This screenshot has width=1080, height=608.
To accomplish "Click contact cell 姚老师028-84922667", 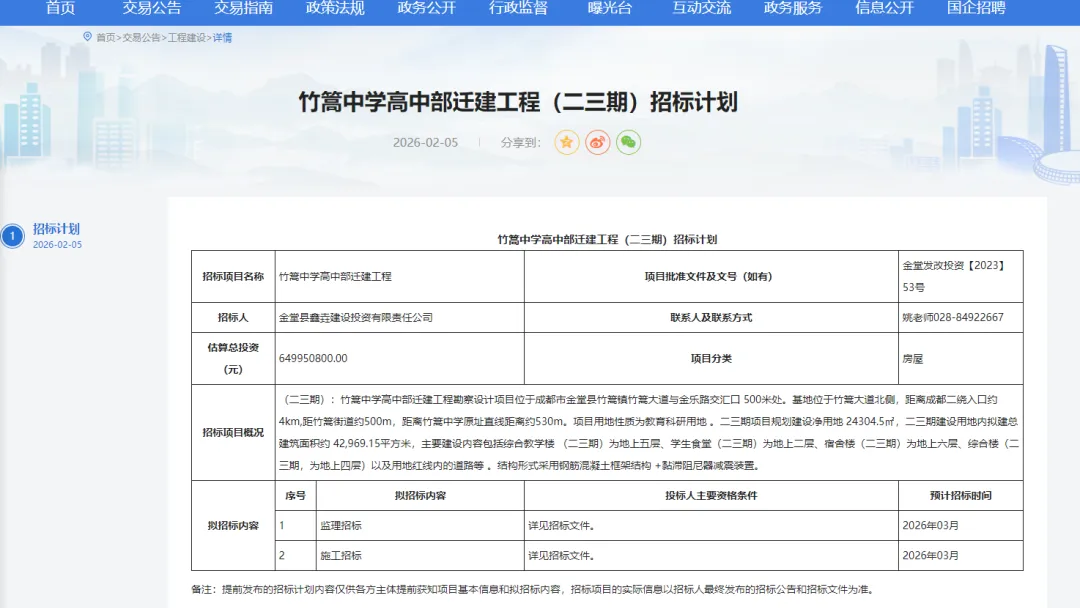I will tap(960, 317).
